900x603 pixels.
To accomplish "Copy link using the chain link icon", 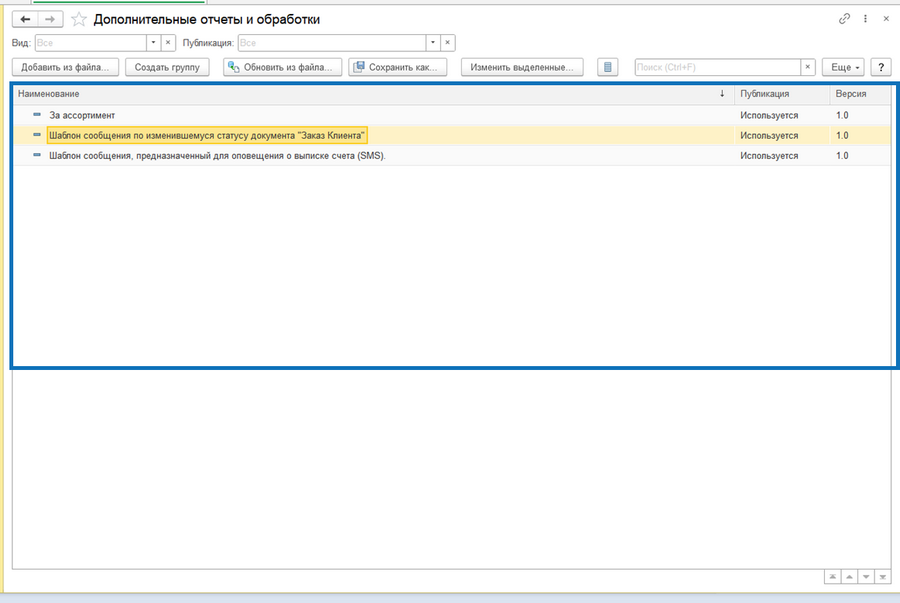I will [844, 19].
